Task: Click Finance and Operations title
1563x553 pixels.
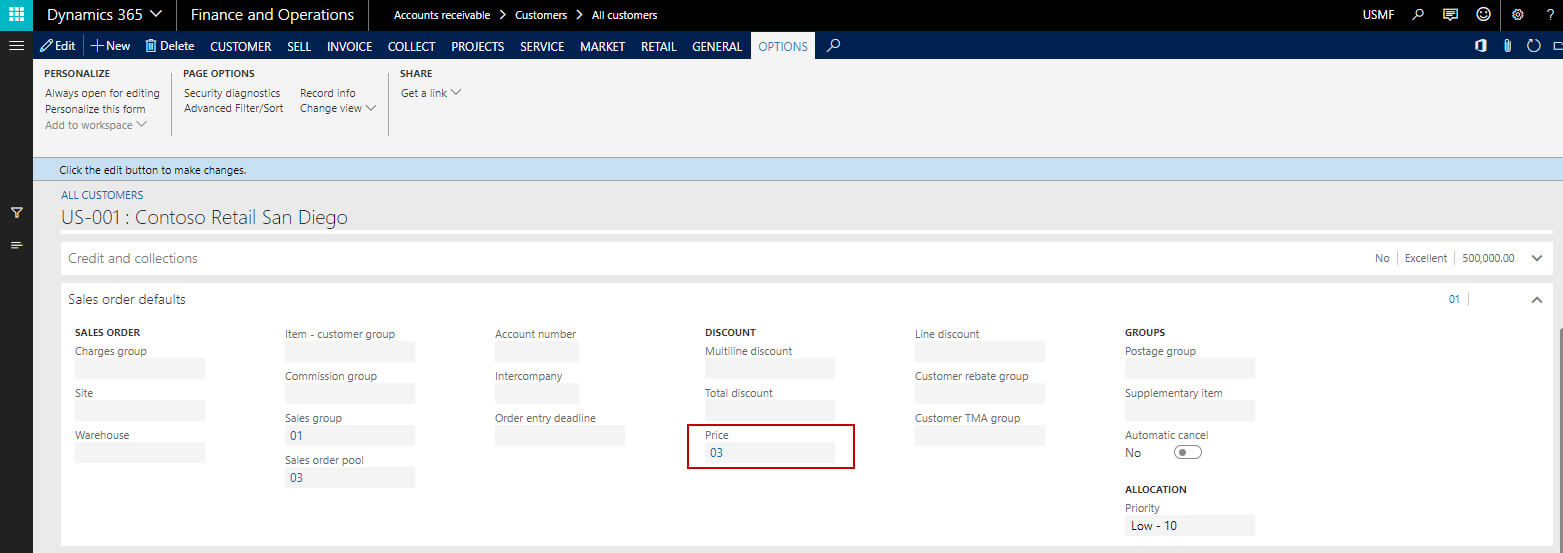Action: pos(272,15)
